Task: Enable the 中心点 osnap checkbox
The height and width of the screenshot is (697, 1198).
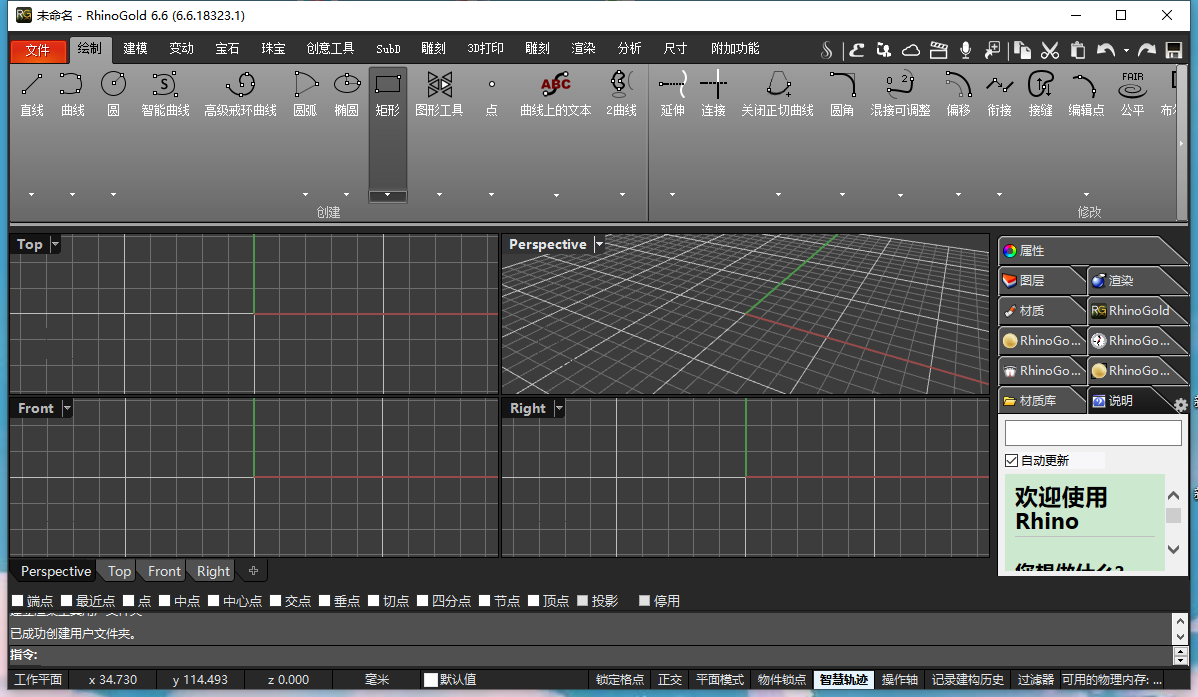Action: pos(214,601)
